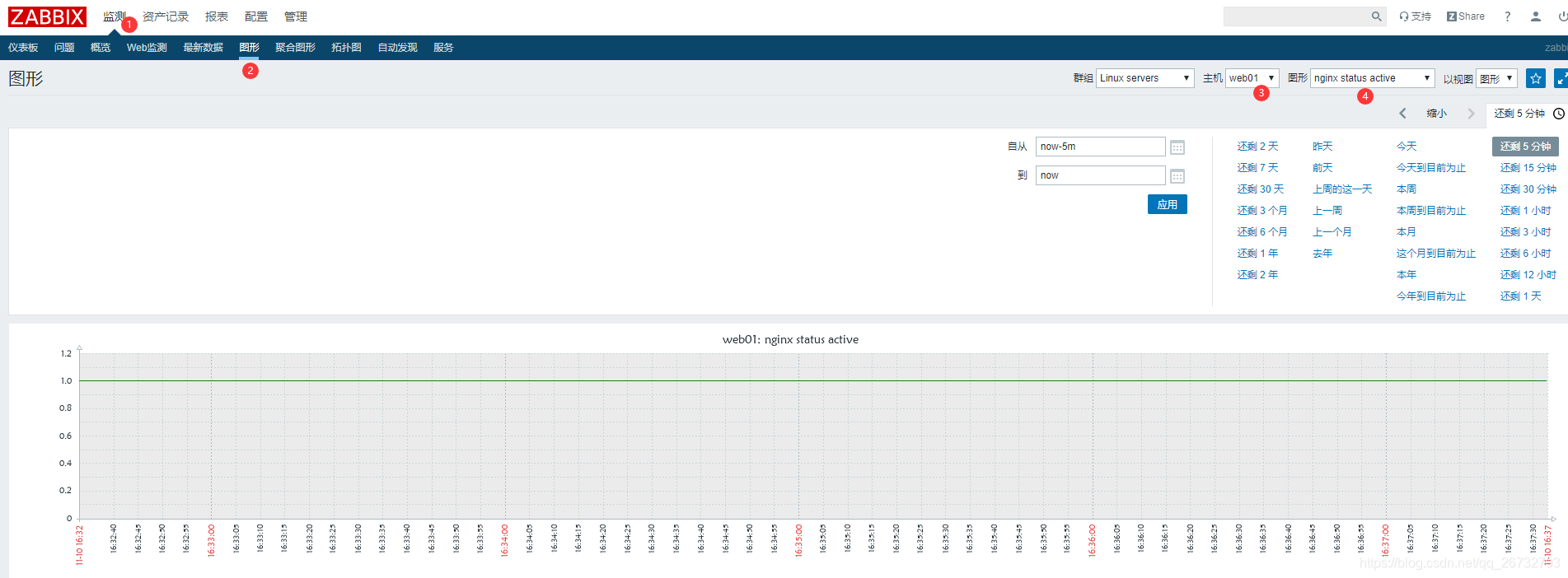Screen dimensions: 1568x578
Task: Select 还剩 3 小时 time range
Action: (x=1526, y=232)
